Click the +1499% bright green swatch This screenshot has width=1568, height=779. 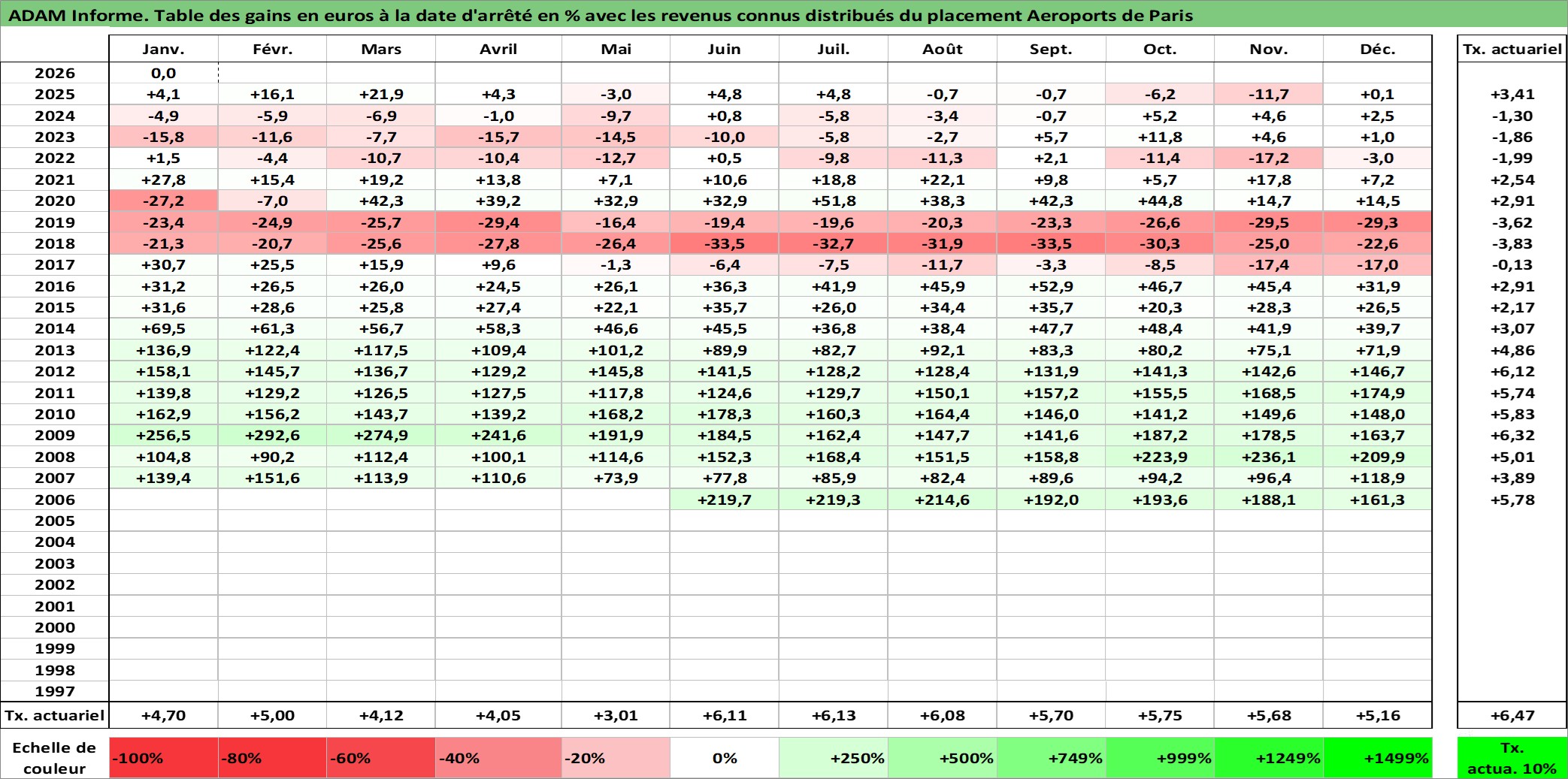pos(1377,758)
